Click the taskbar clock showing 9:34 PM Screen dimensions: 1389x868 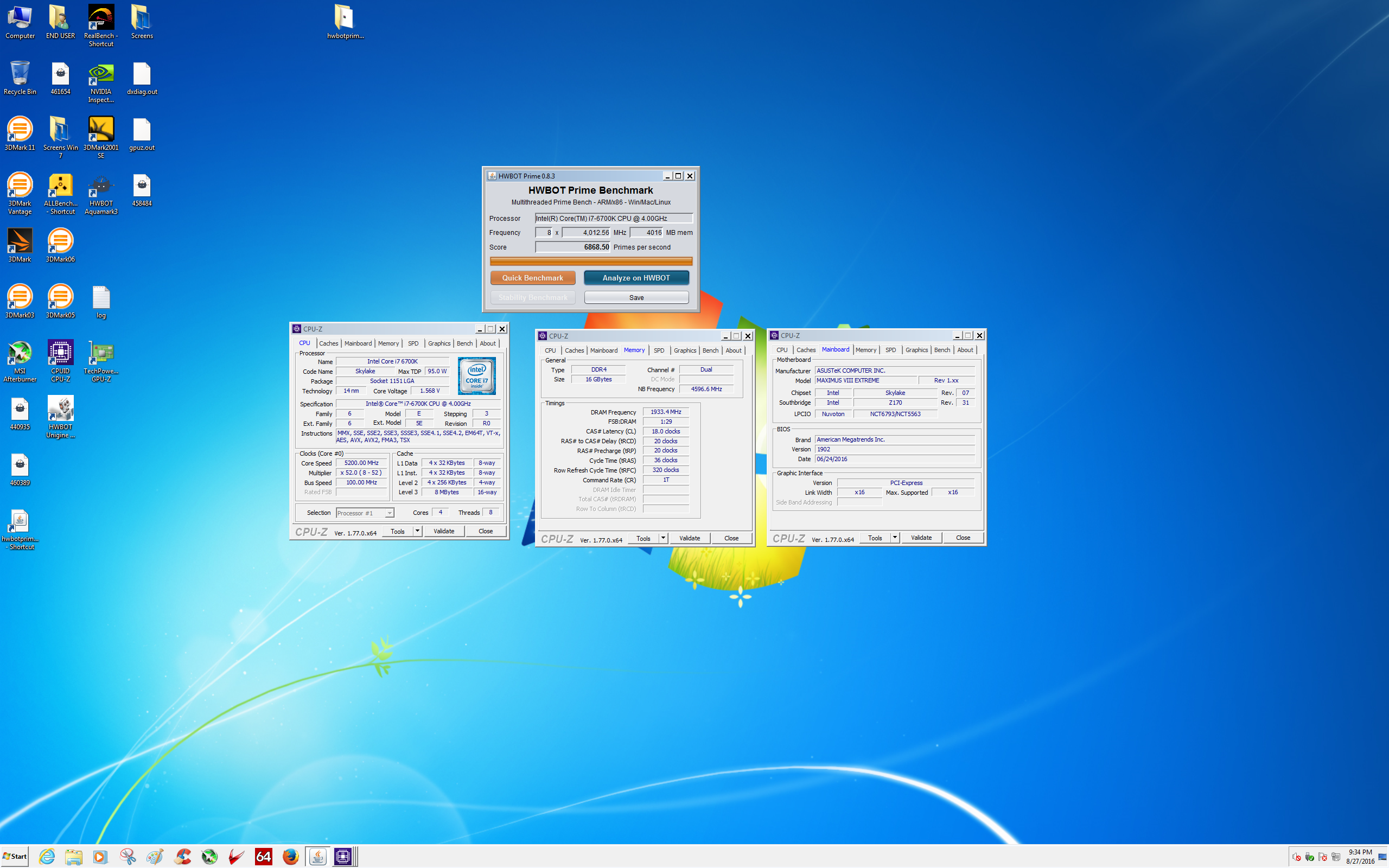pyautogui.click(x=1360, y=857)
